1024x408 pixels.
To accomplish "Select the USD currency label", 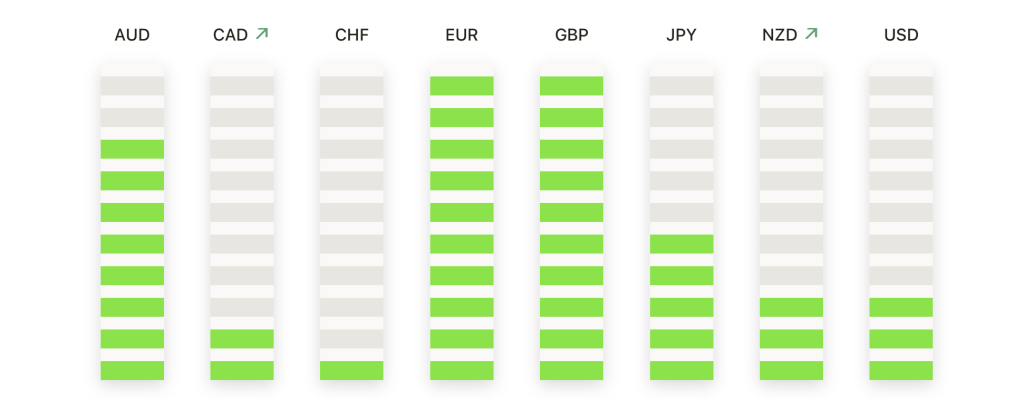I will coord(901,35).
